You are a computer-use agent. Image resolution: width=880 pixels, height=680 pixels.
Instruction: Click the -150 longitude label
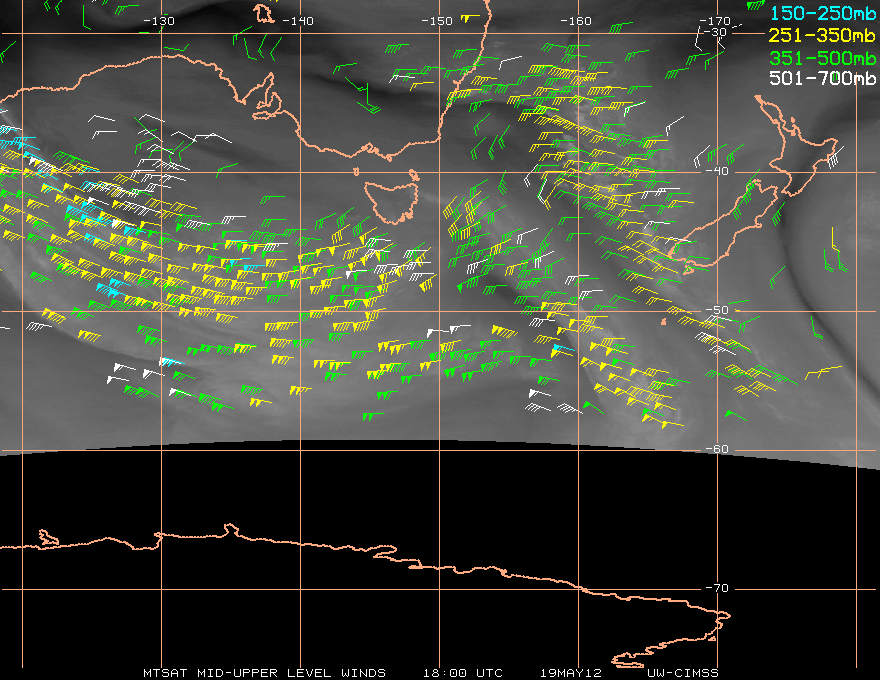(437, 21)
